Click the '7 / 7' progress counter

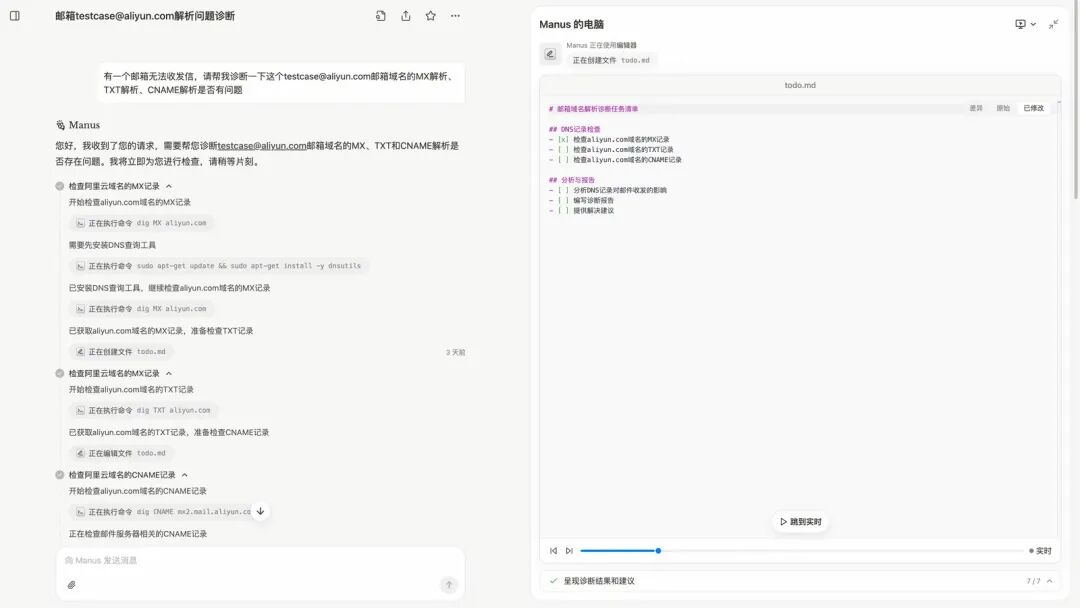tap(1033, 581)
